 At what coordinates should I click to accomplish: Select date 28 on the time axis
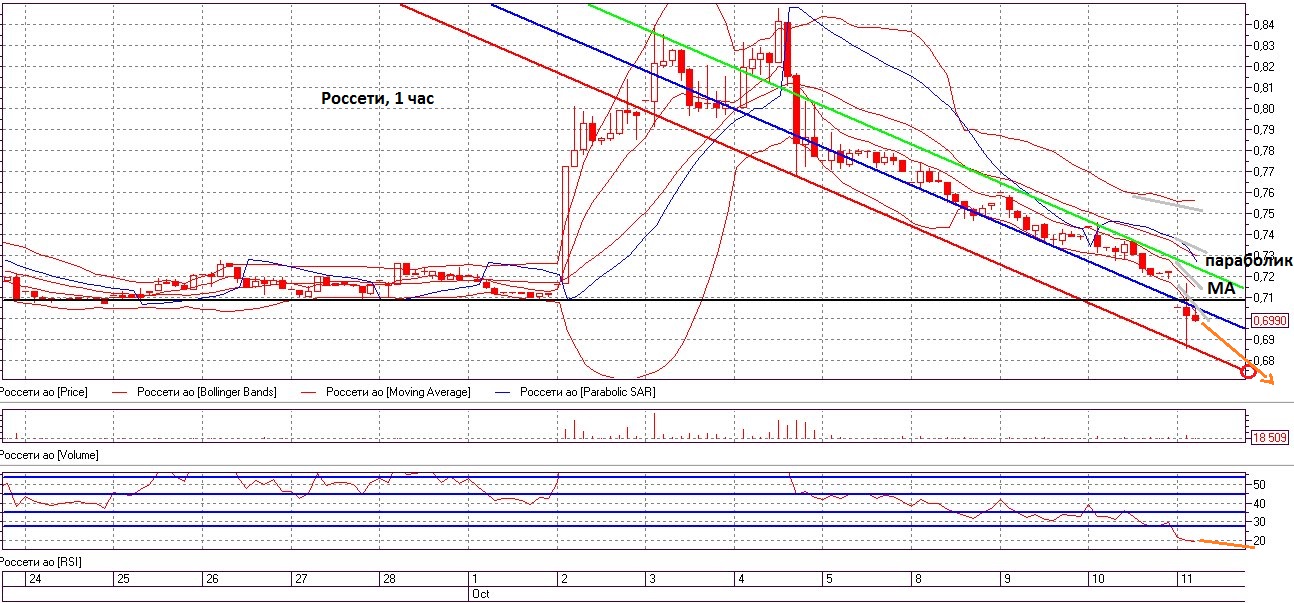pos(389,579)
